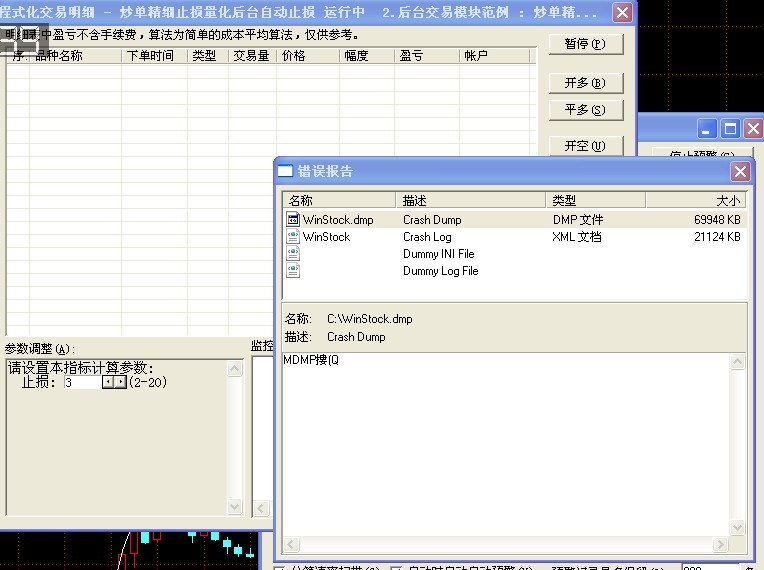Click the 开空(U) open short button
This screenshot has height=570, width=764.
pyautogui.click(x=585, y=146)
